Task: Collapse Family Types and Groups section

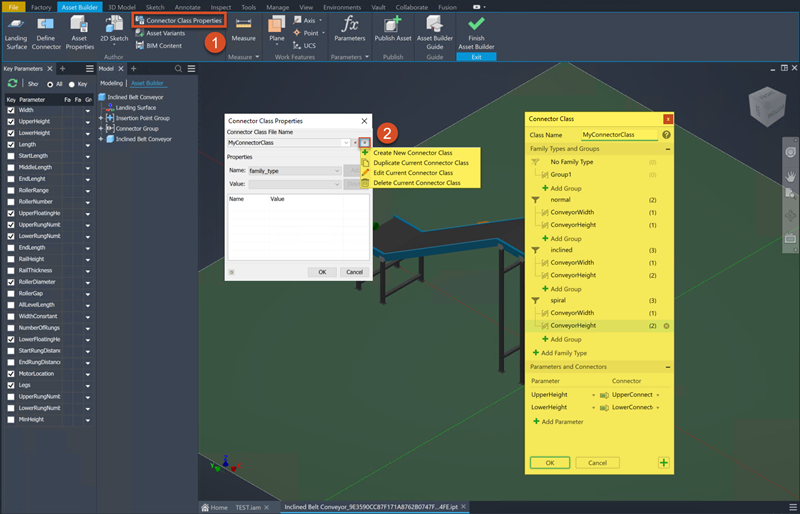Action: (x=667, y=149)
